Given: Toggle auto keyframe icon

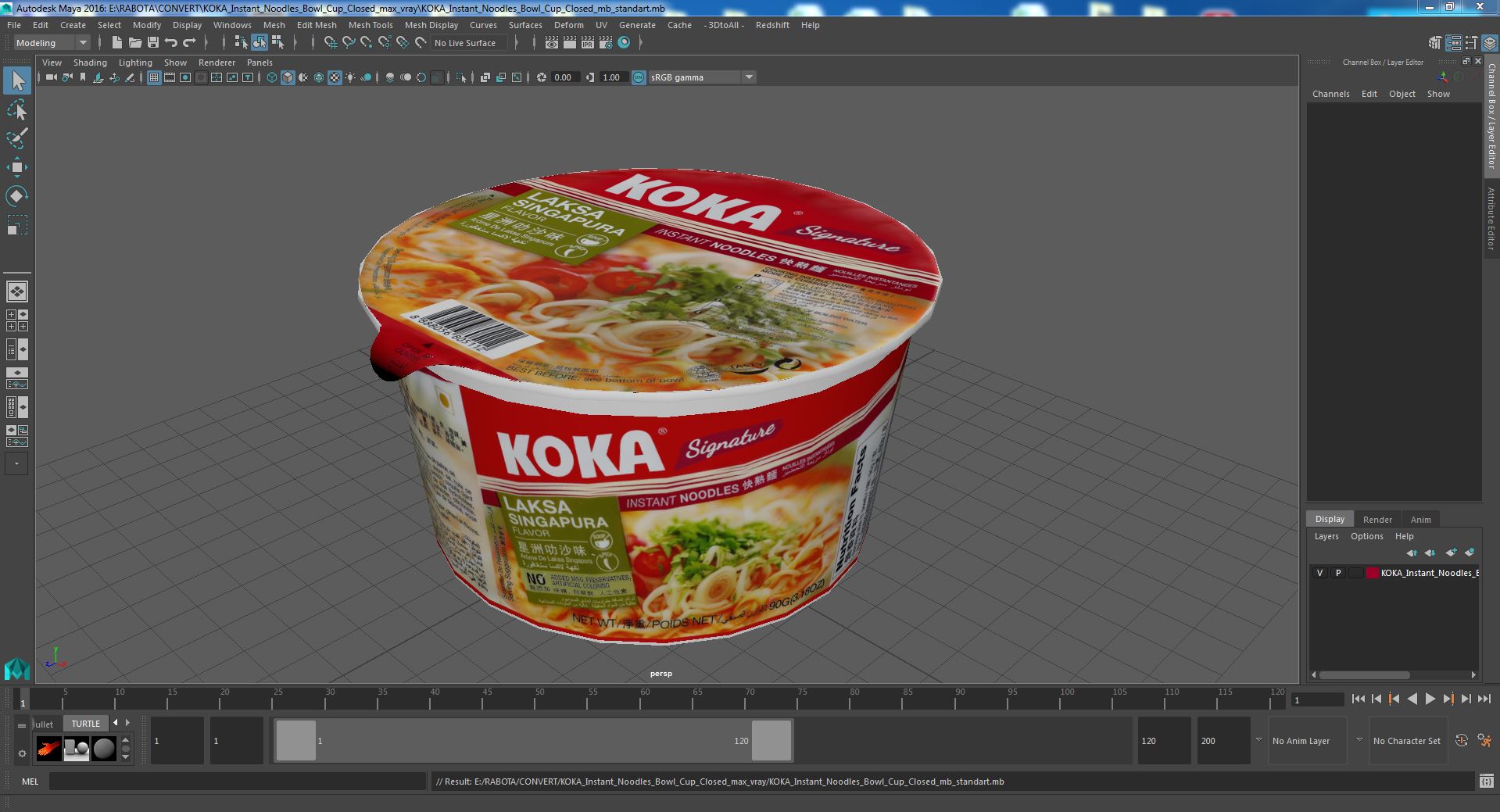Looking at the screenshot, I should (1461, 740).
